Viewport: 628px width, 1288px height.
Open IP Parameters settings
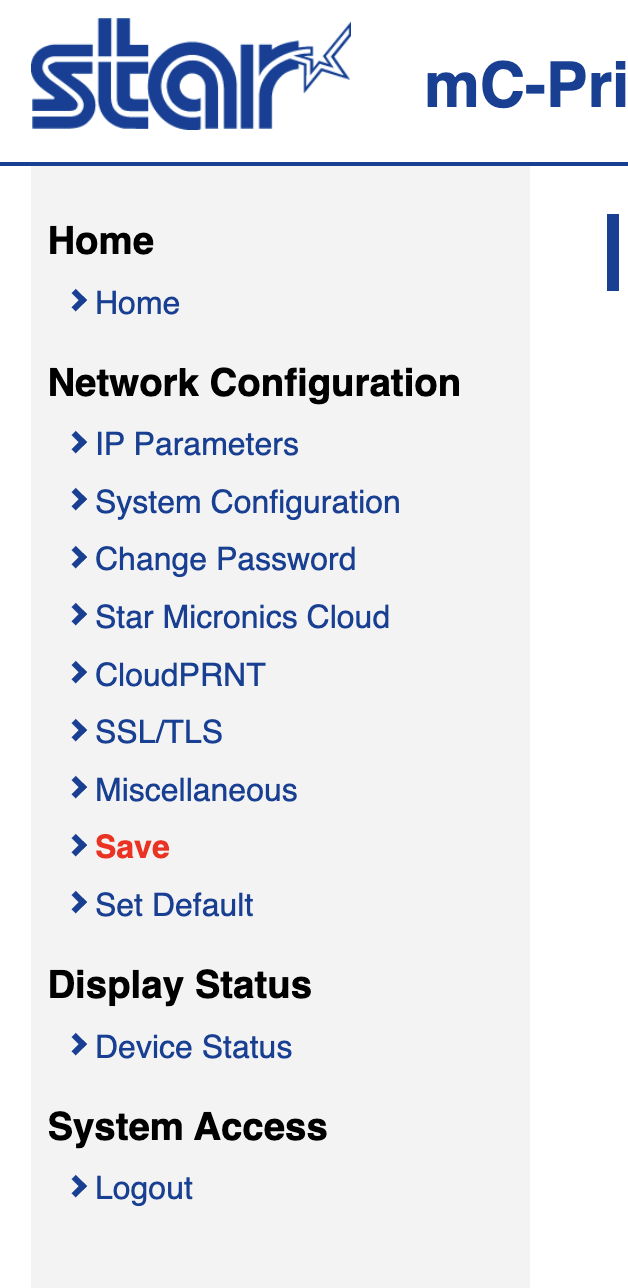[196, 444]
